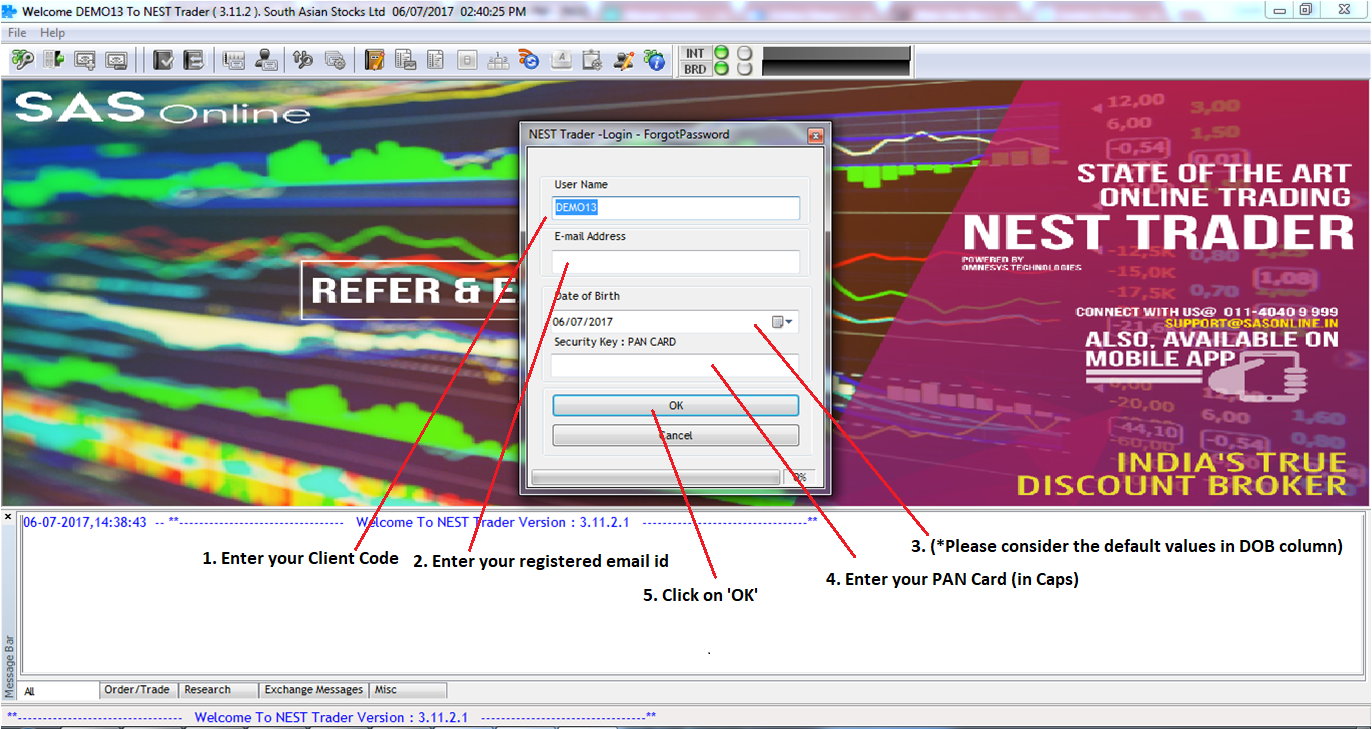Switch to the Exchange Messages tab
1372x729 pixels.
tap(314, 690)
